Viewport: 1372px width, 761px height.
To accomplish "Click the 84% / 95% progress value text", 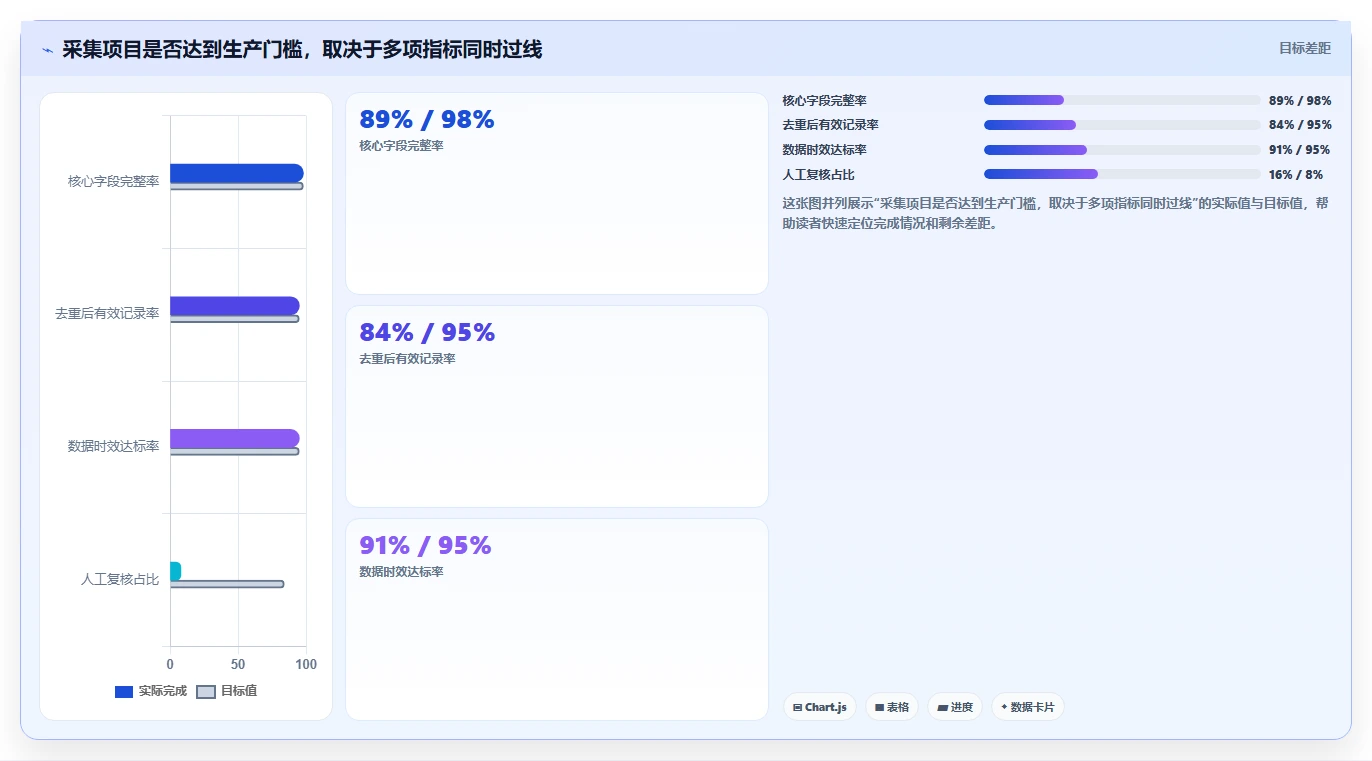I will 1300,125.
